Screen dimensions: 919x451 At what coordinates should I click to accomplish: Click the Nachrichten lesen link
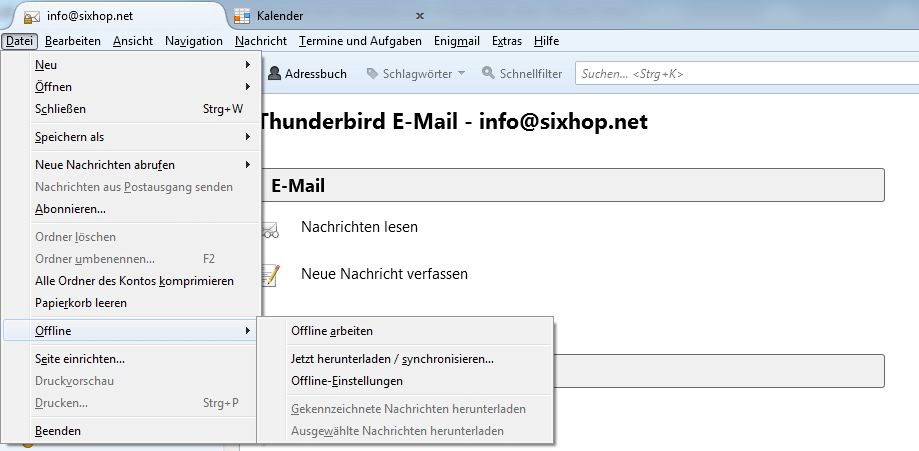(359, 227)
